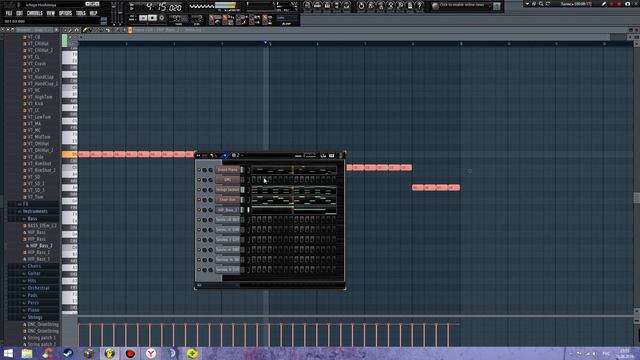The height and width of the screenshot is (360, 640).
Task: Open the TOOLS menu
Action: [x=81, y=13]
